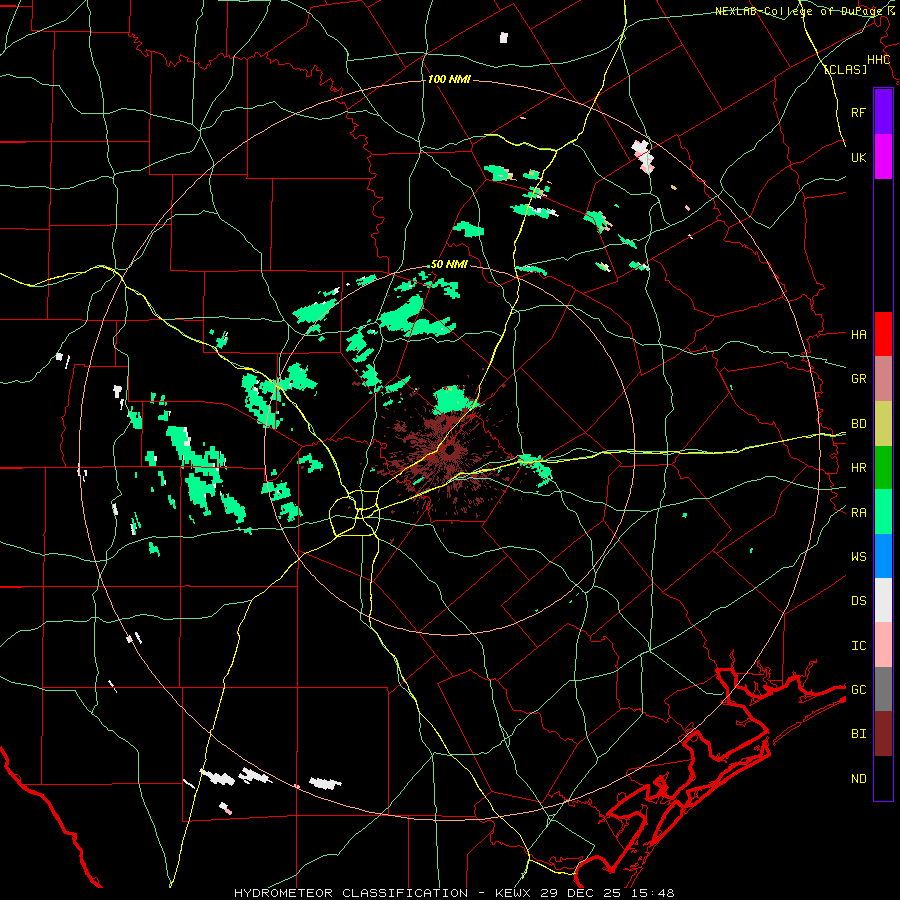Click the BD yellow legend color swatch
This screenshot has height=900, width=900.
883,424
